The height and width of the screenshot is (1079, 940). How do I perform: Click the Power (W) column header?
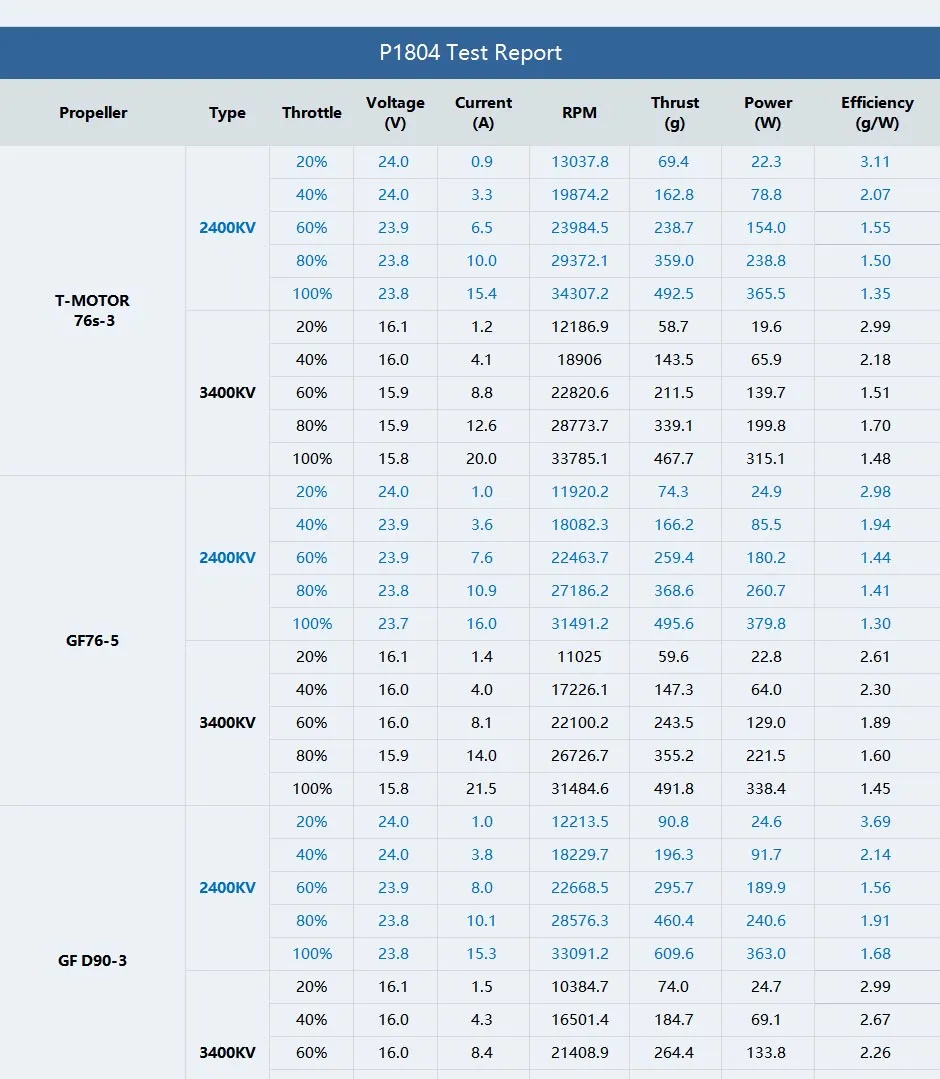768,113
